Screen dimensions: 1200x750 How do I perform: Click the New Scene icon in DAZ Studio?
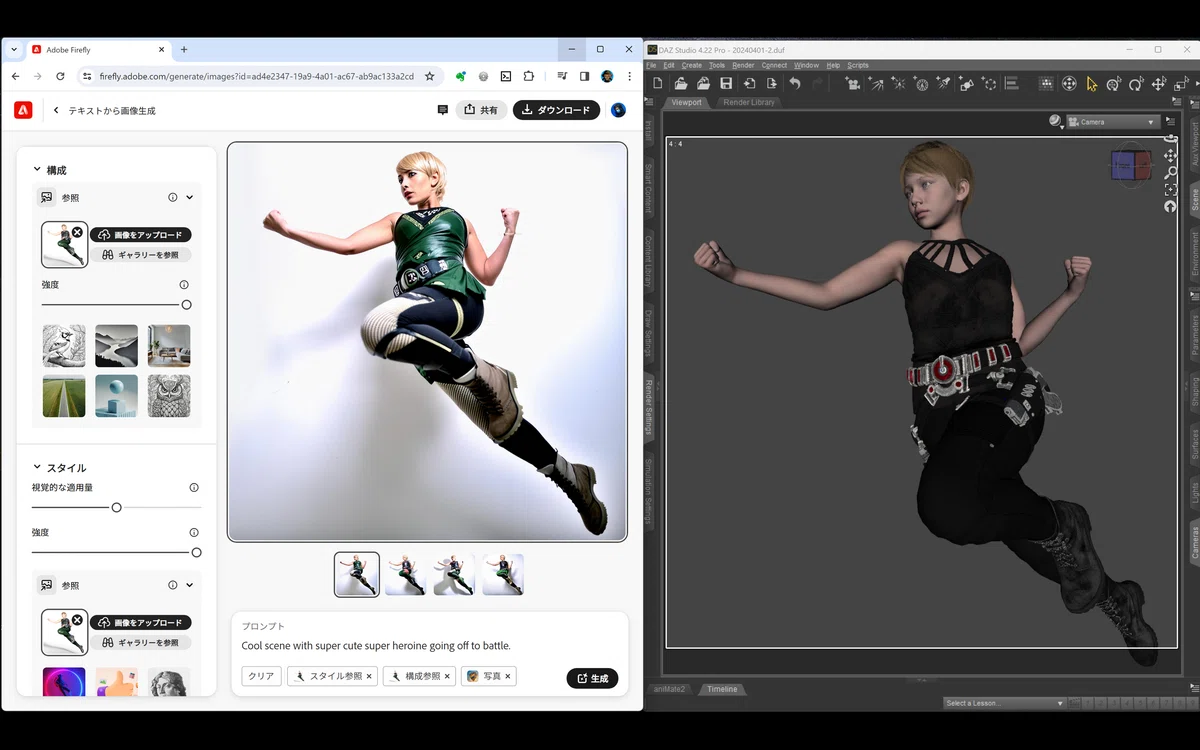[658, 84]
